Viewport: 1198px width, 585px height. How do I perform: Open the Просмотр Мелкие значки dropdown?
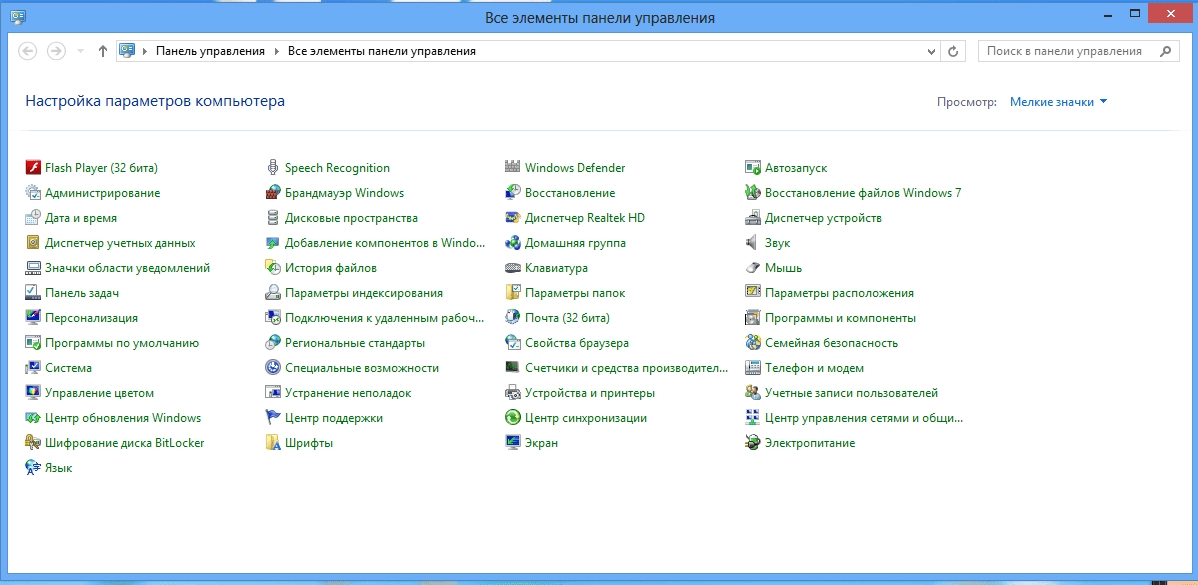pyautogui.click(x=1058, y=102)
